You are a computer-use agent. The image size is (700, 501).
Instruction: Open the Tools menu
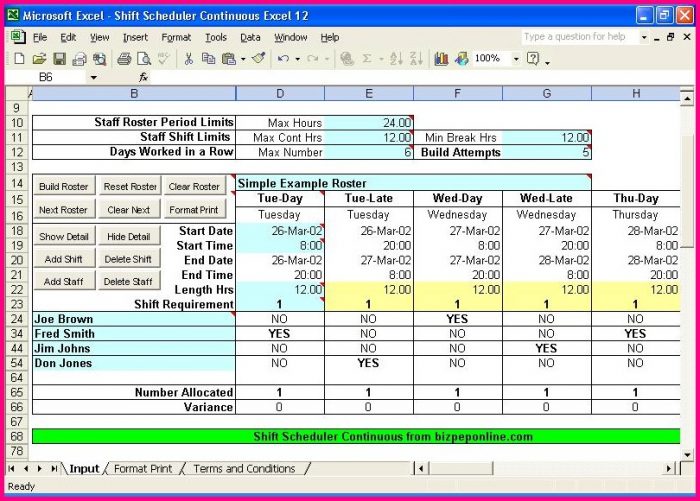216,38
